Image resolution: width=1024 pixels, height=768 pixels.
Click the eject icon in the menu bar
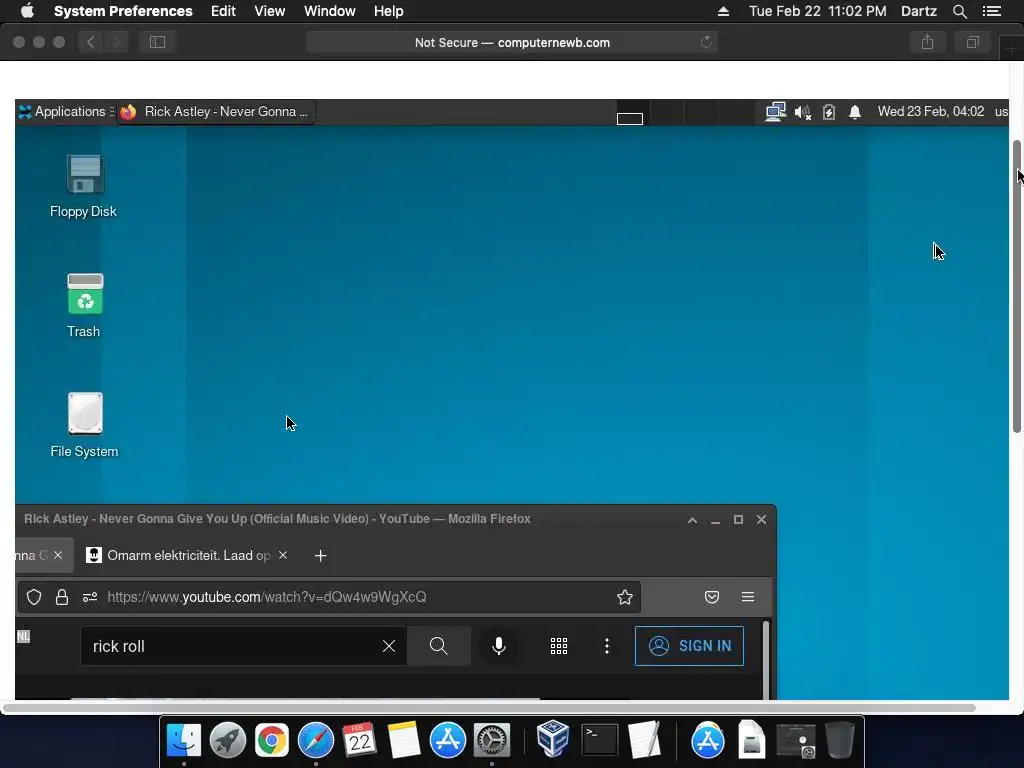coord(724,11)
